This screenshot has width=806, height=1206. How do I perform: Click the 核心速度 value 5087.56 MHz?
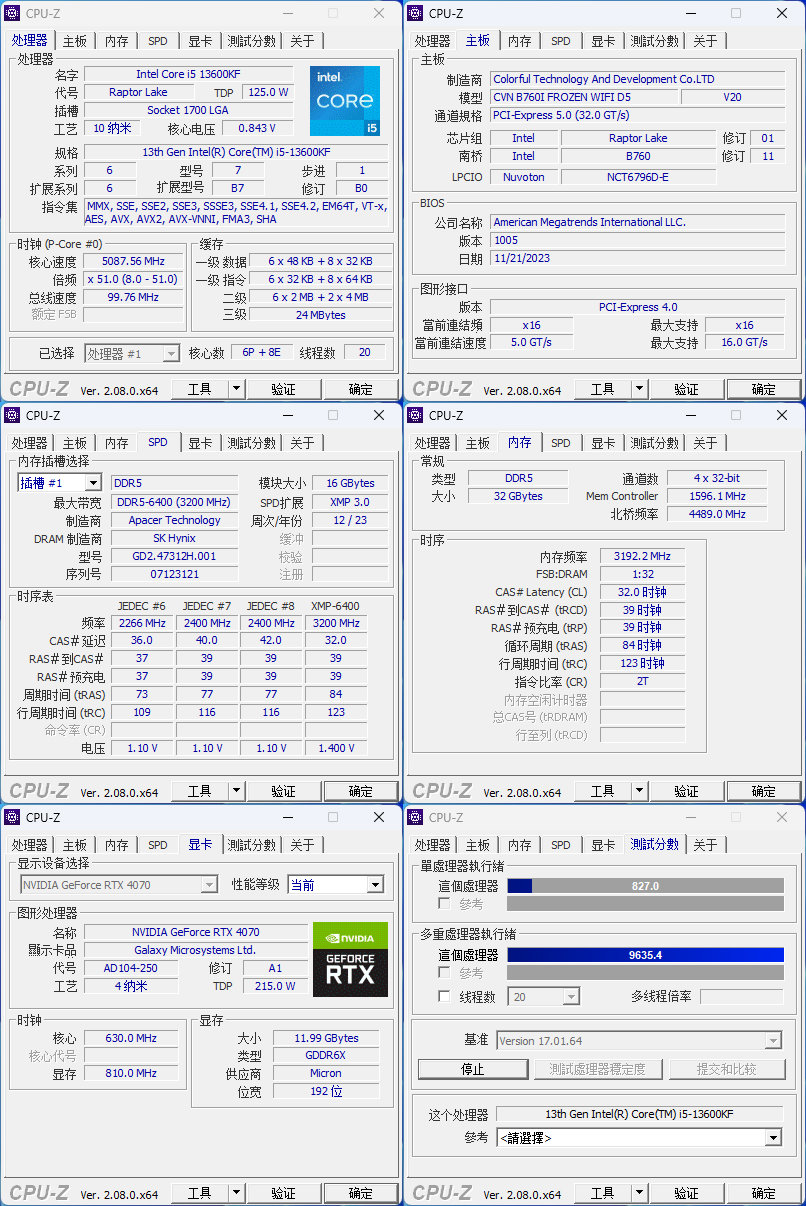(x=133, y=261)
